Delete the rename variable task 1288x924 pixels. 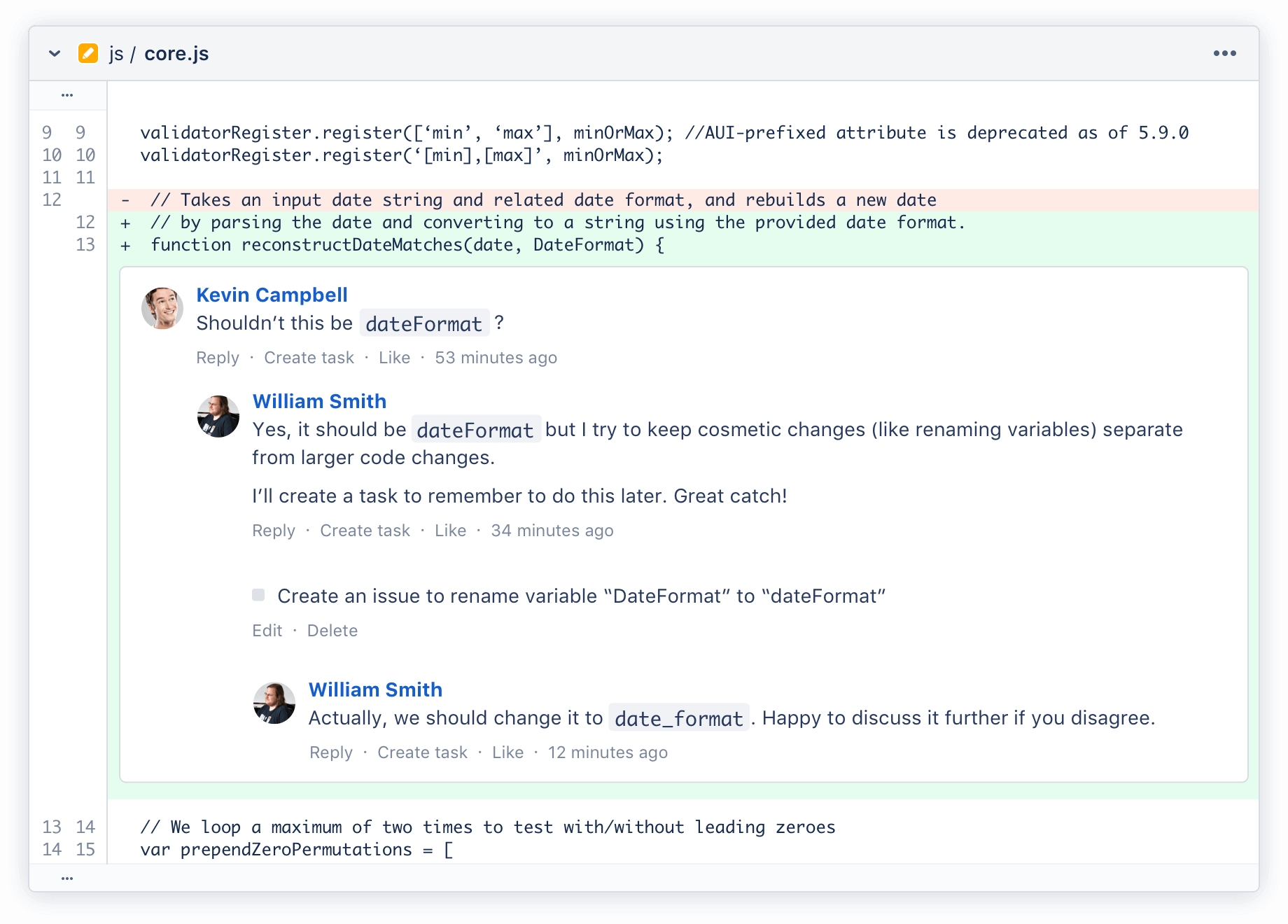[x=332, y=631]
